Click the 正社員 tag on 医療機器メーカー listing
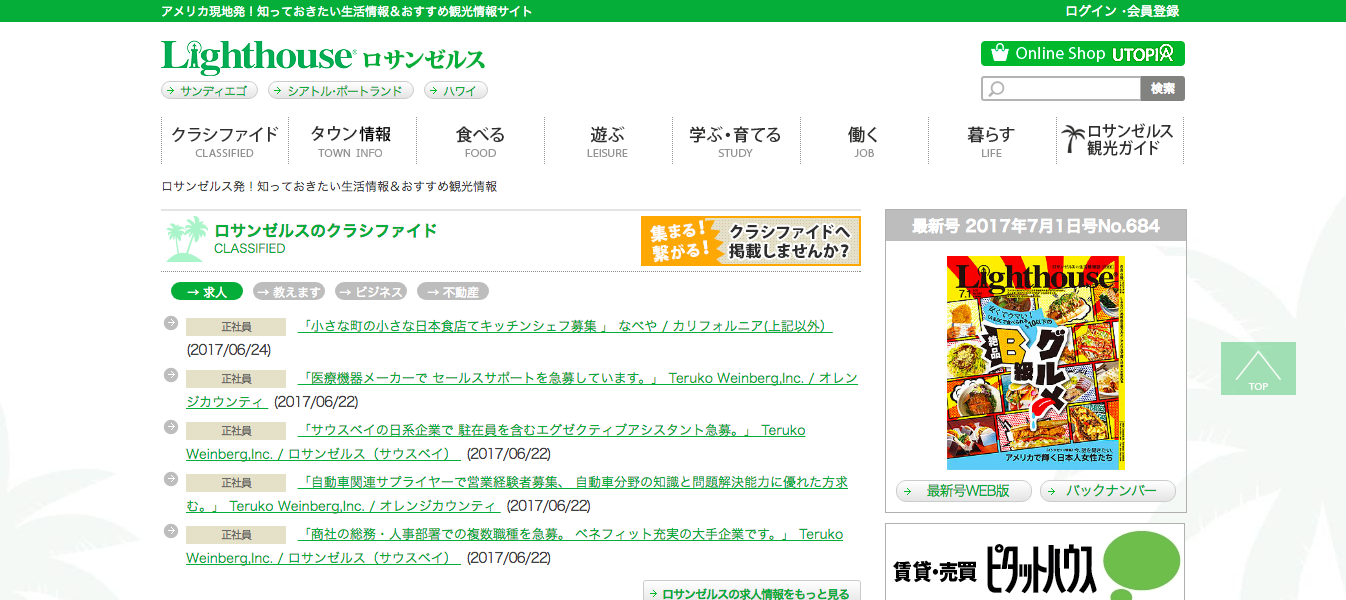 (x=236, y=379)
